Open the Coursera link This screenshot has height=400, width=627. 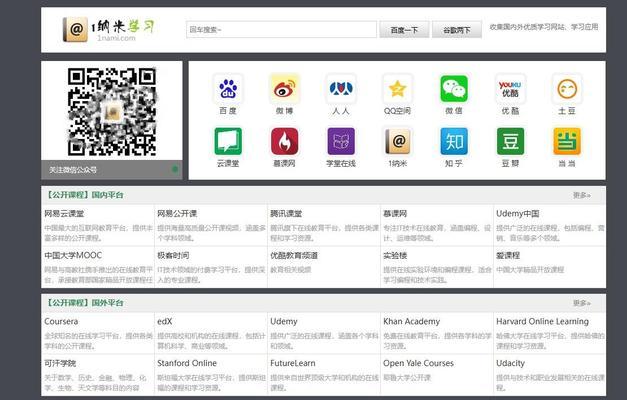click(x=61, y=321)
